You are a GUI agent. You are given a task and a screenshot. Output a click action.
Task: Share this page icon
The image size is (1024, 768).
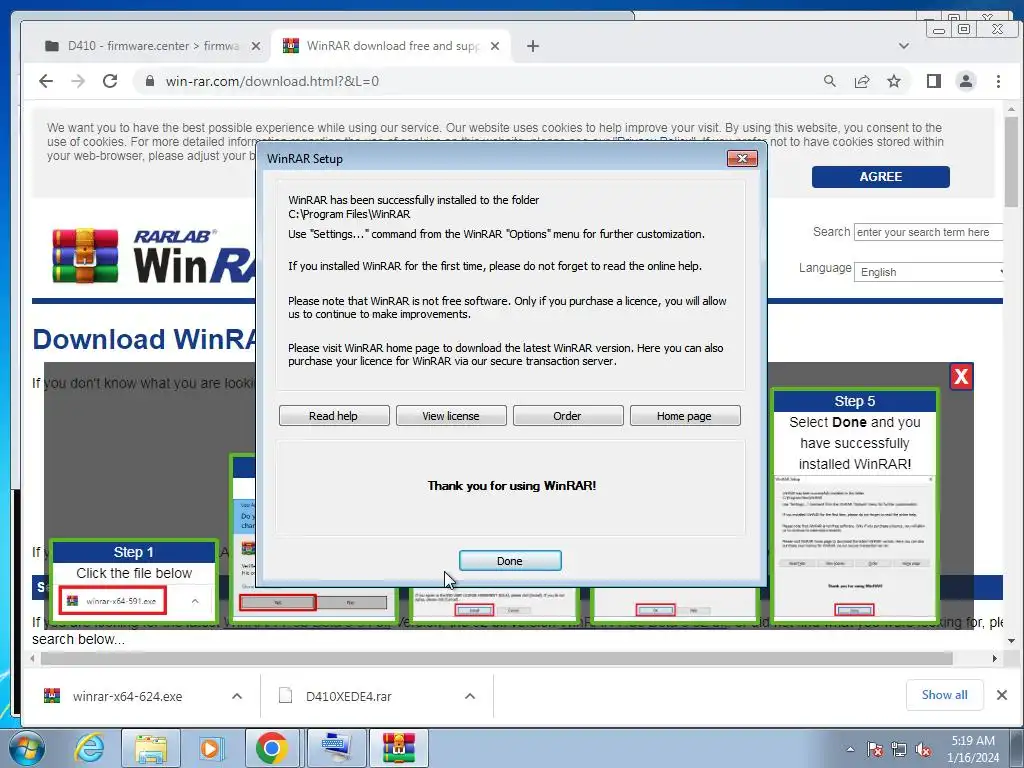tap(862, 81)
